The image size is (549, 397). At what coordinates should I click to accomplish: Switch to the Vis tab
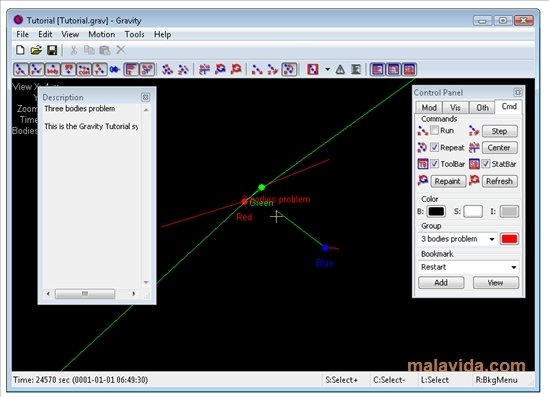click(455, 107)
